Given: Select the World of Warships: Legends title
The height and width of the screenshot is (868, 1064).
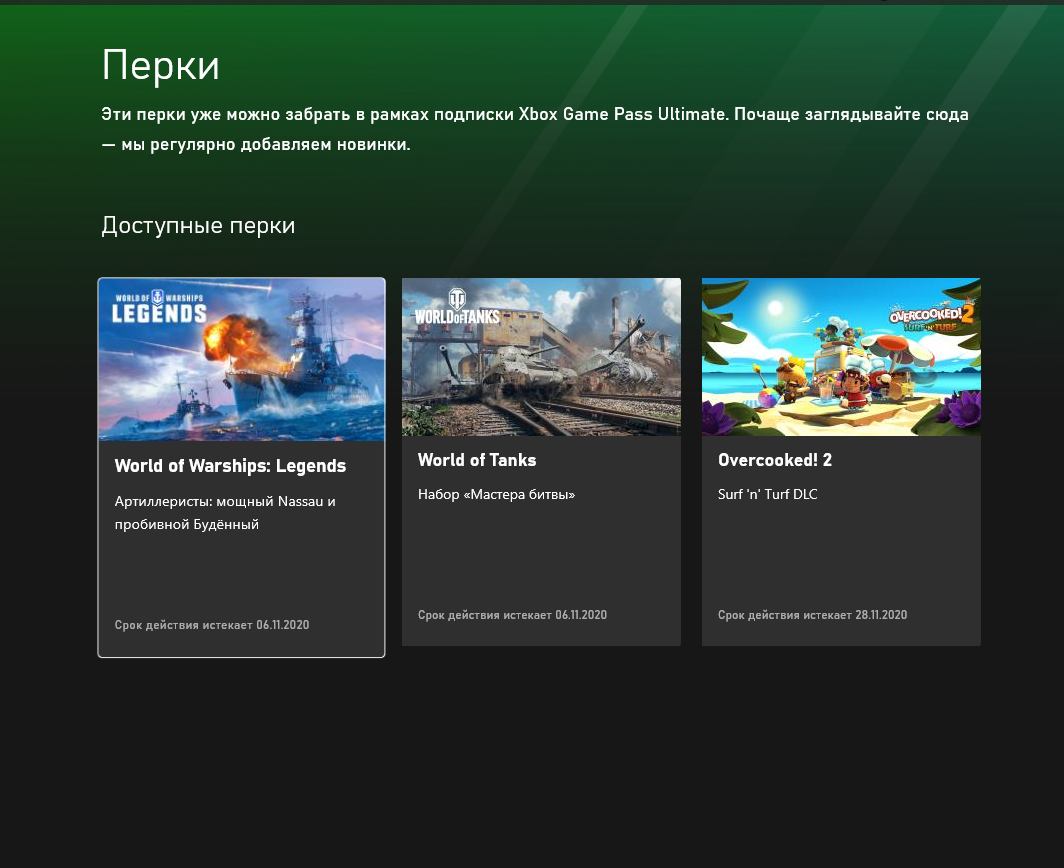Looking at the screenshot, I should 230,466.
